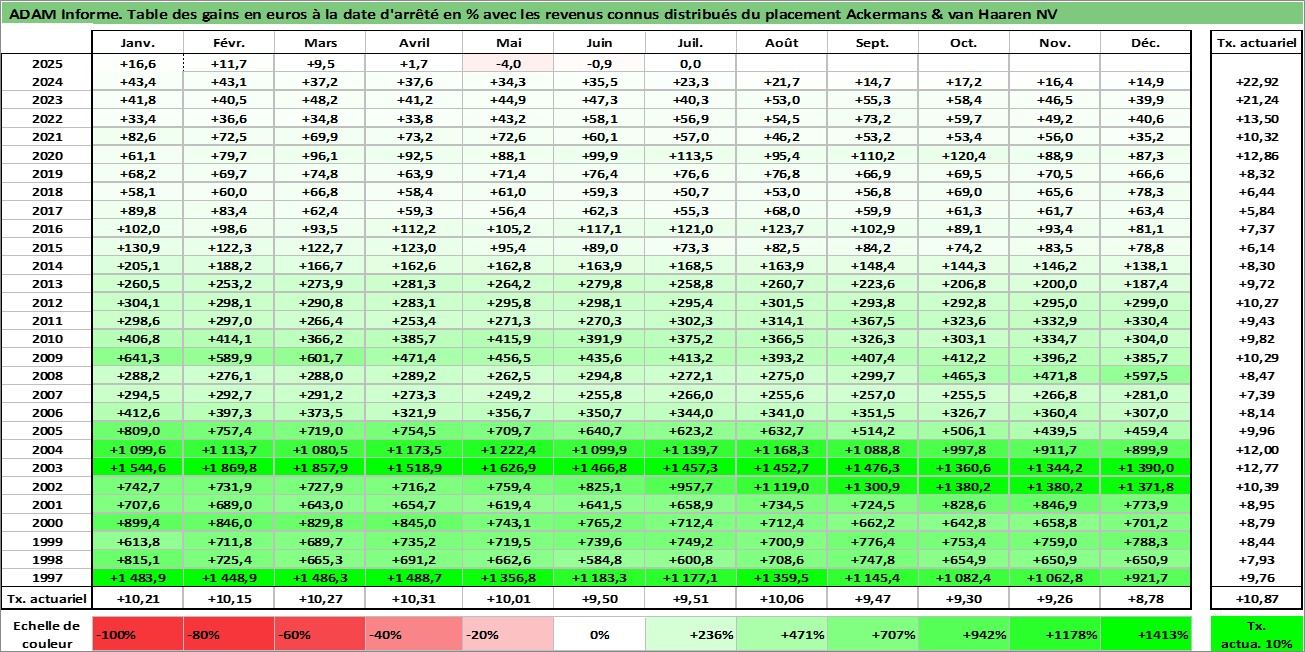Select the +236% light green swatch
The width and height of the screenshot is (1305, 652).
[x=690, y=634]
